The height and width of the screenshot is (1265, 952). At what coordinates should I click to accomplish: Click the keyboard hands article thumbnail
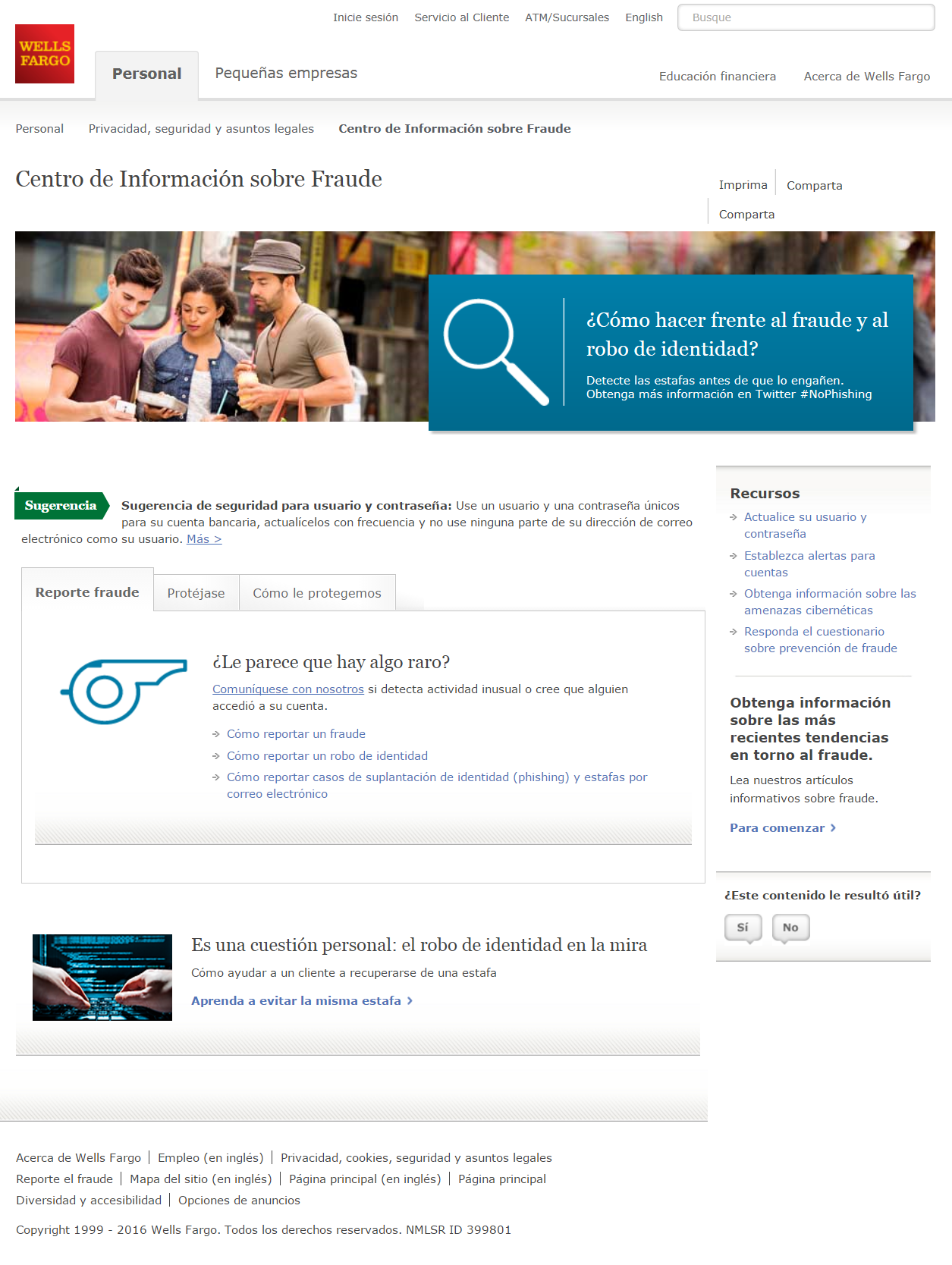(x=102, y=978)
